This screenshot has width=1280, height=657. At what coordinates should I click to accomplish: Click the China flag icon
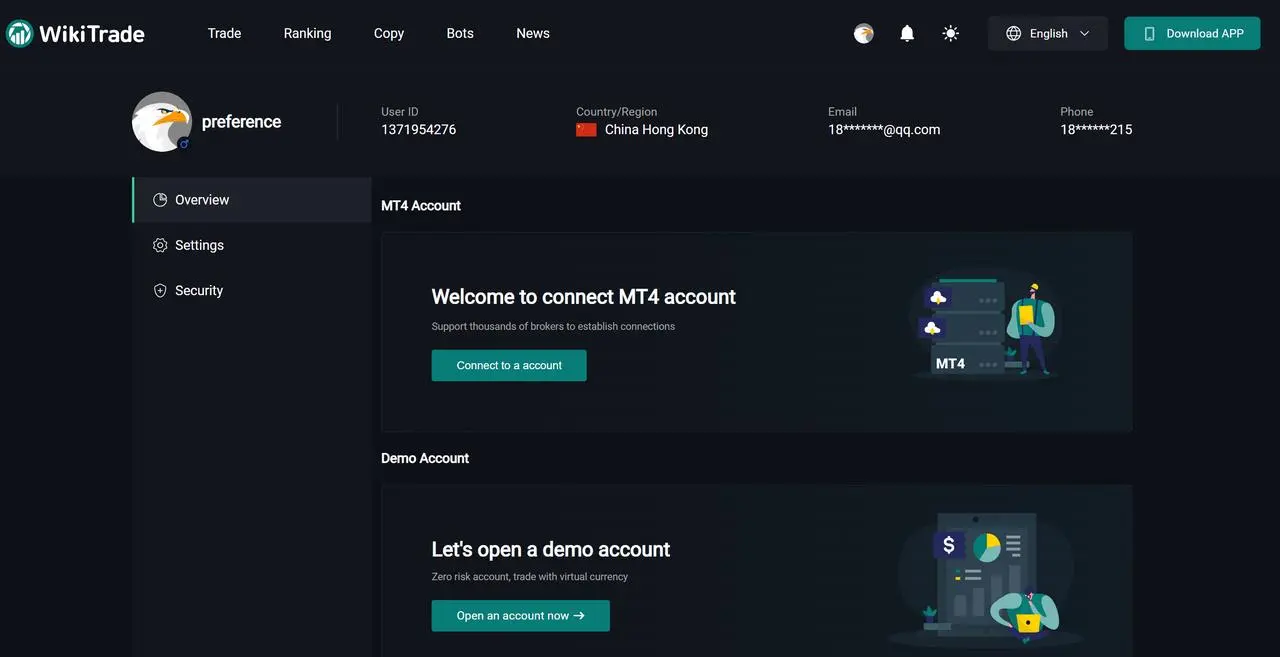click(x=586, y=129)
